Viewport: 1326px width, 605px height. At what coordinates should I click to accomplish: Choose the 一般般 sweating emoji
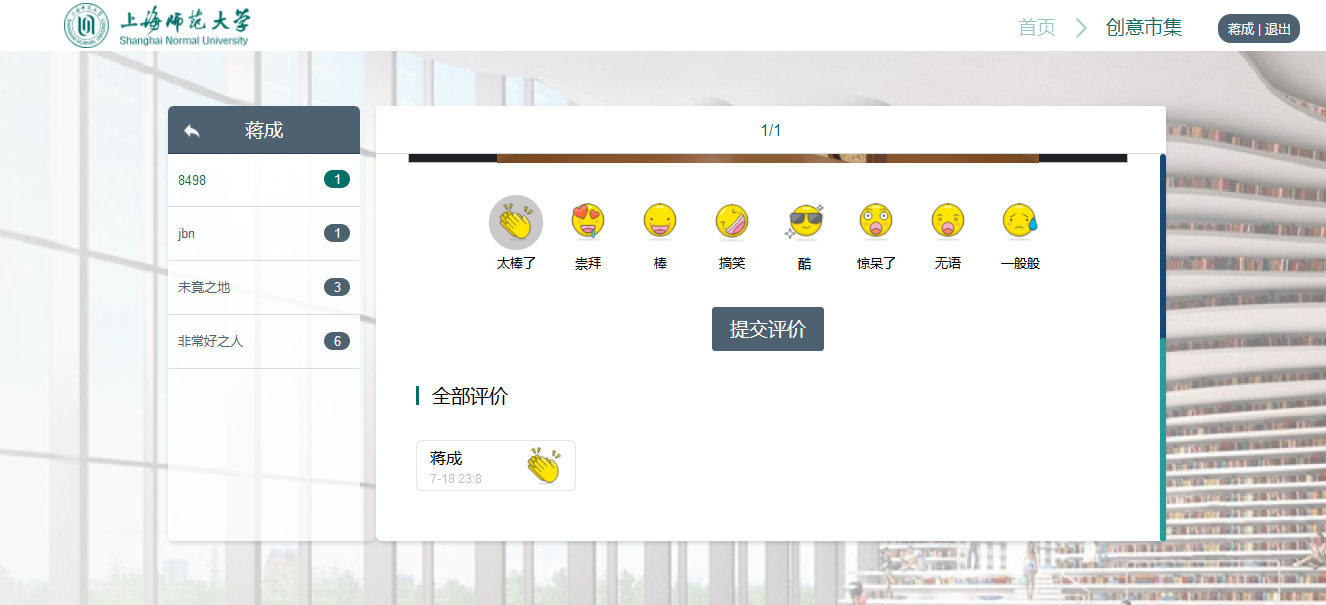(1020, 222)
